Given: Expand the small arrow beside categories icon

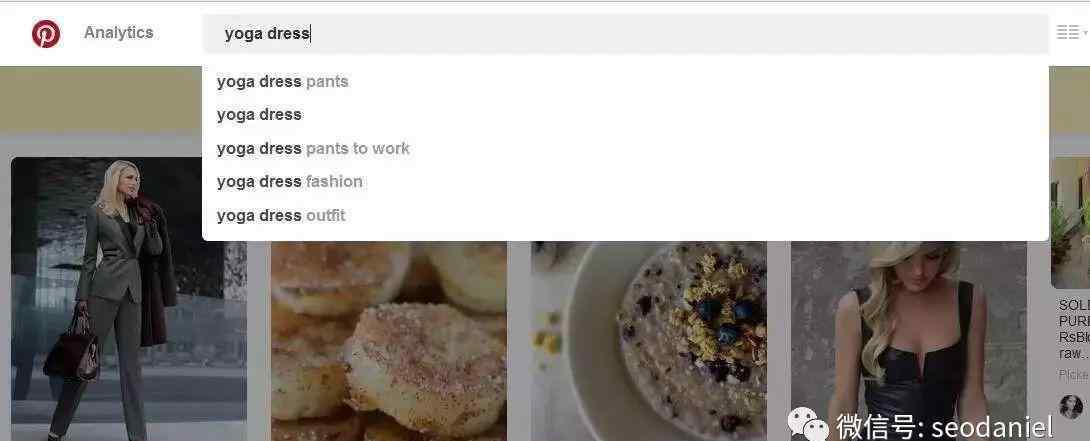Looking at the screenshot, I should [x=1085, y=33].
